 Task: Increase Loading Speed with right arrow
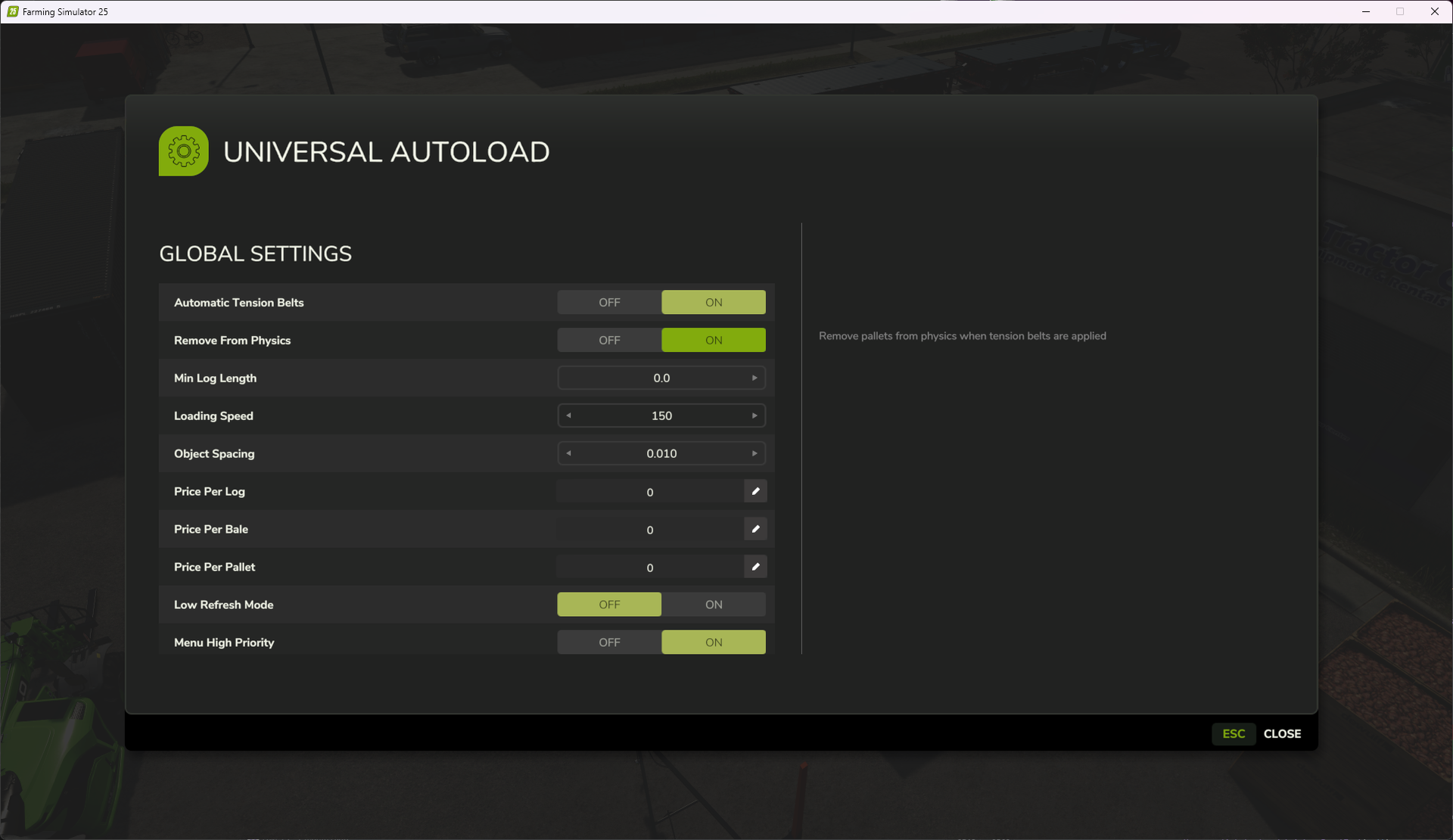pyautogui.click(x=755, y=415)
